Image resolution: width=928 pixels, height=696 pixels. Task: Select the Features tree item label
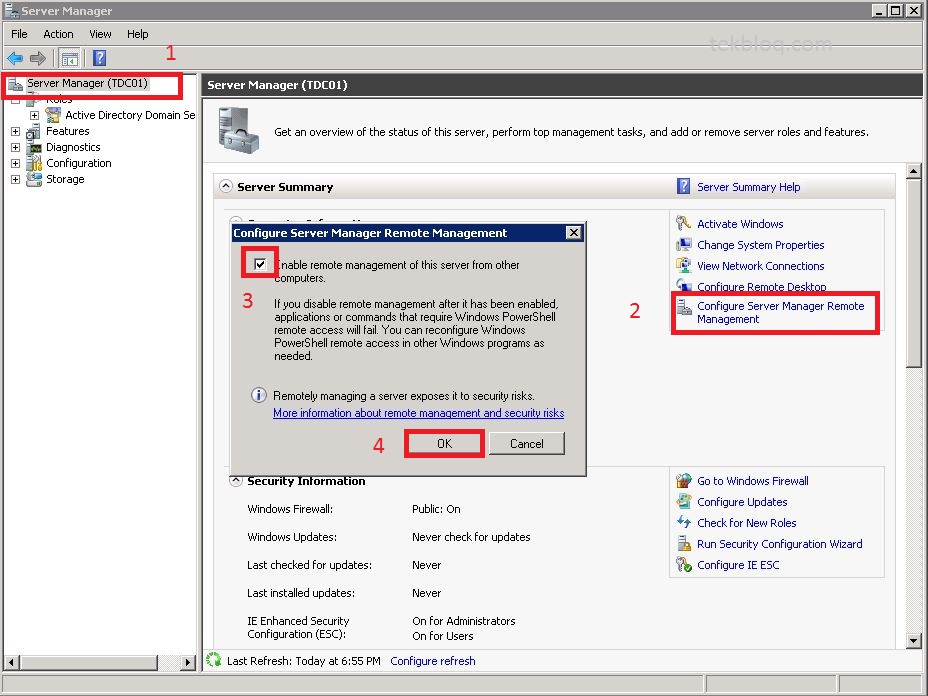pyautogui.click(x=67, y=131)
